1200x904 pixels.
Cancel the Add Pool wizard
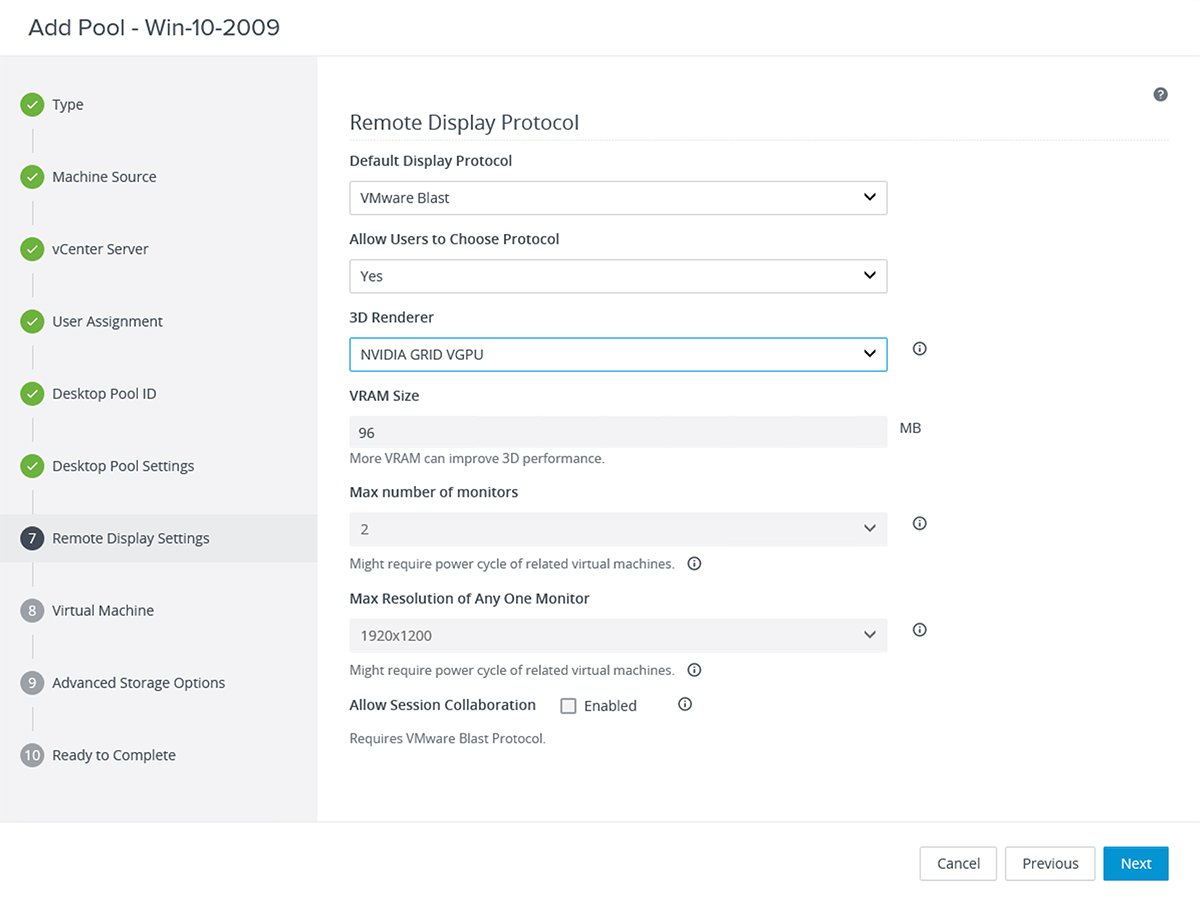(957, 863)
